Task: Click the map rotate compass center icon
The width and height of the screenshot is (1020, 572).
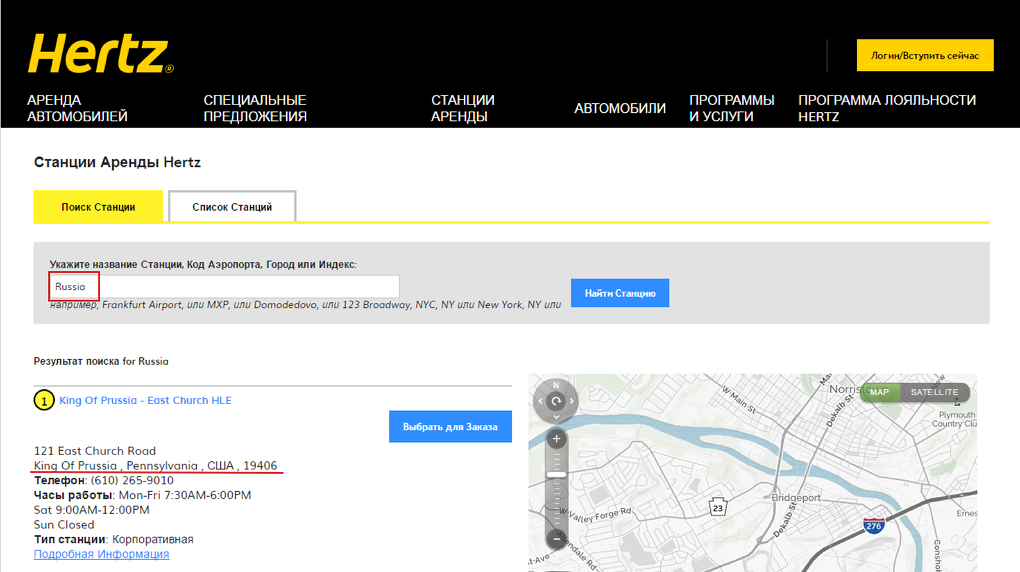Action: 556,401
